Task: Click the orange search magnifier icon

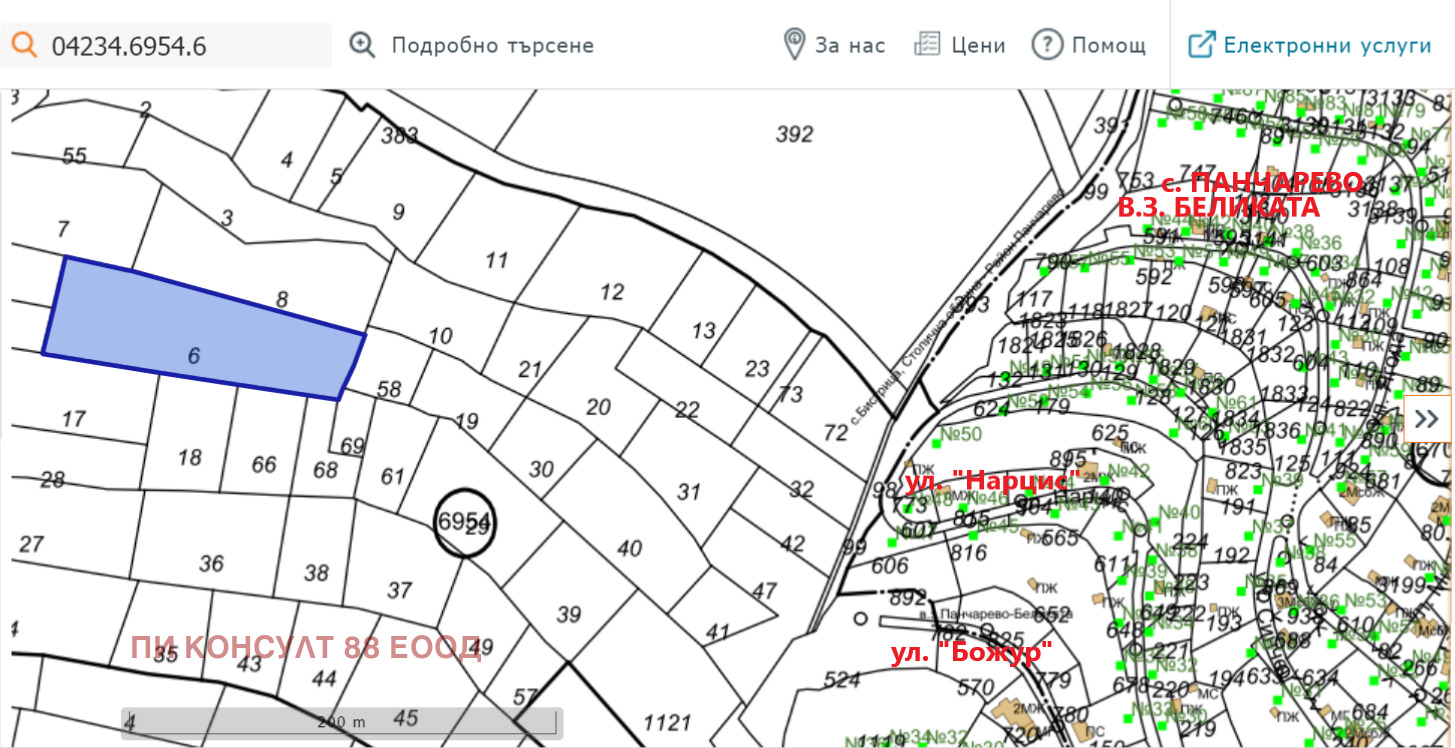Action: pyautogui.click(x=24, y=45)
